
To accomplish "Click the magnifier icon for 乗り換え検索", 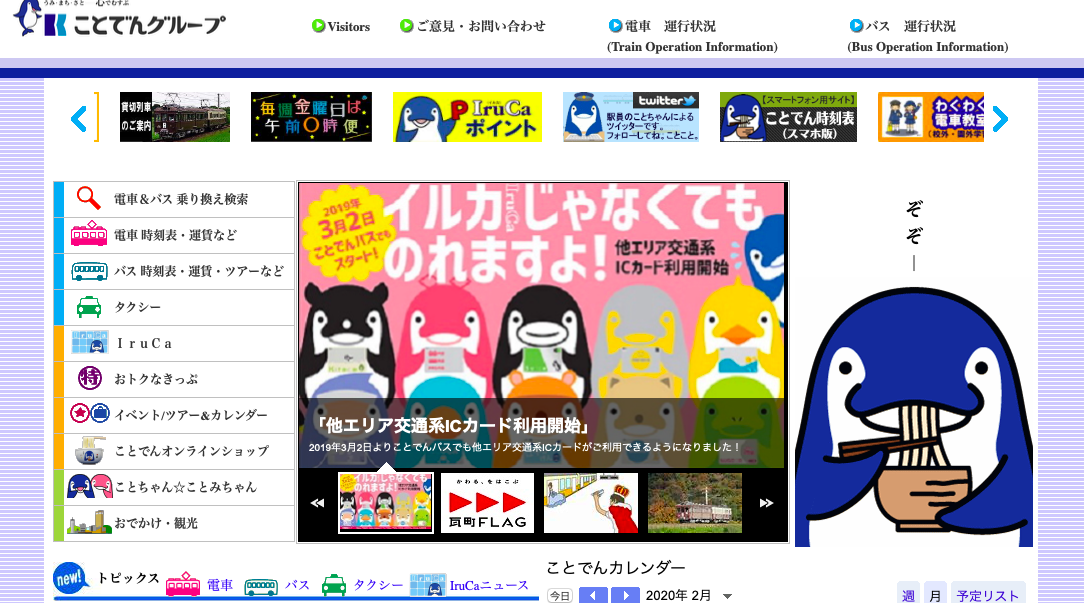I will [88, 198].
